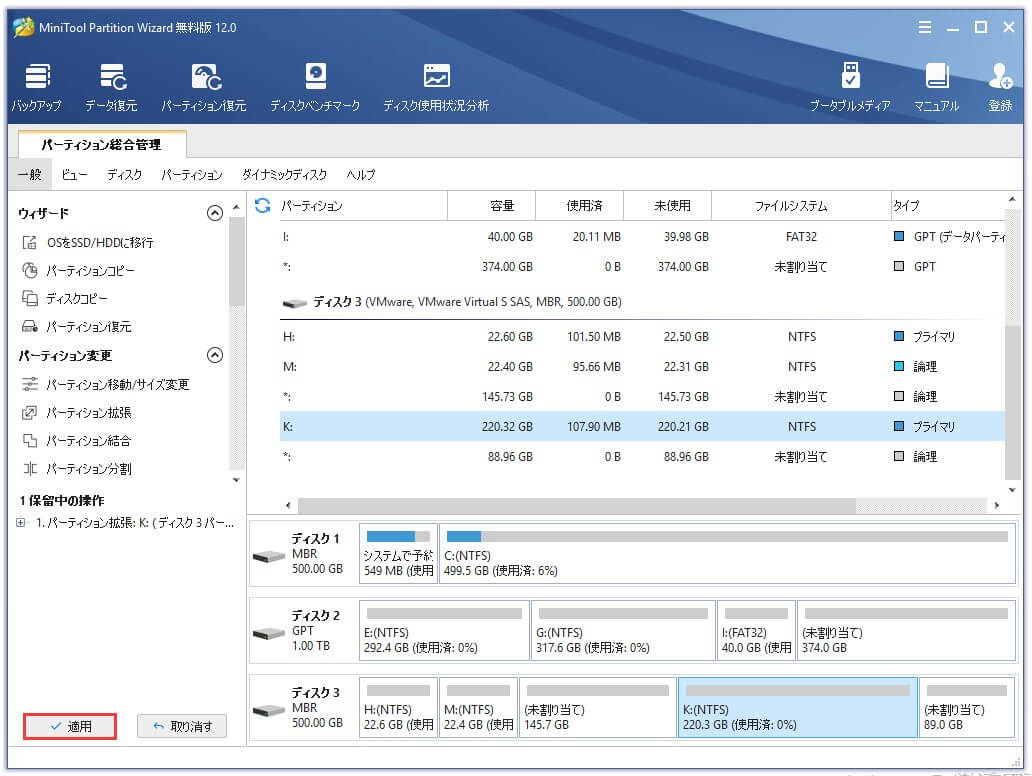This screenshot has width=1032, height=776.
Task: Collapse the ウィザード section
Action: tap(214, 213)
